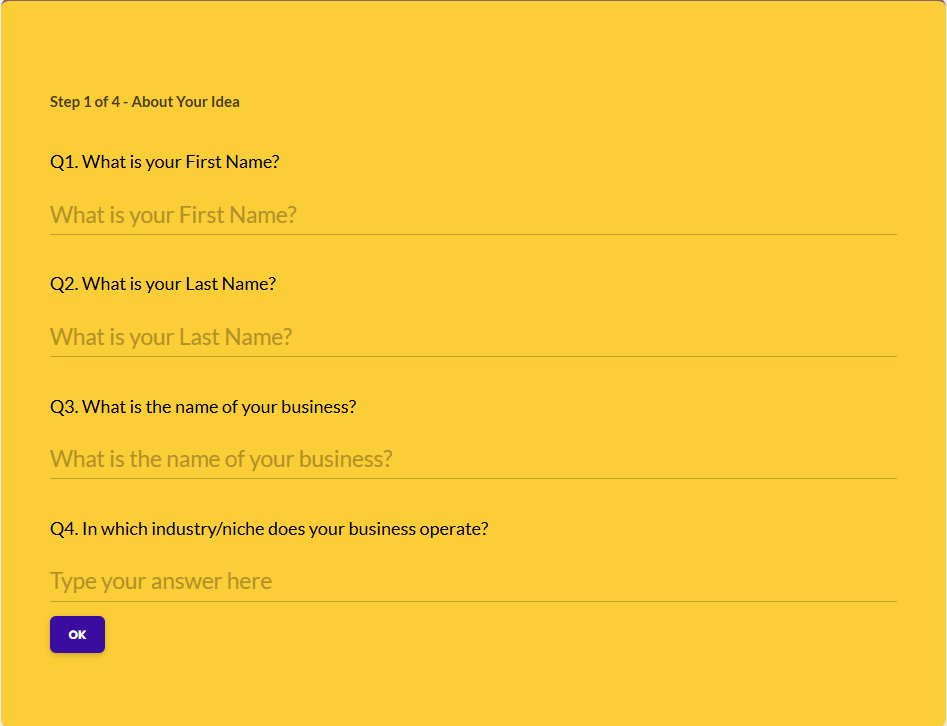
Task: Click placeholder 'What is the name of your business?'
Action: (221, 459)
